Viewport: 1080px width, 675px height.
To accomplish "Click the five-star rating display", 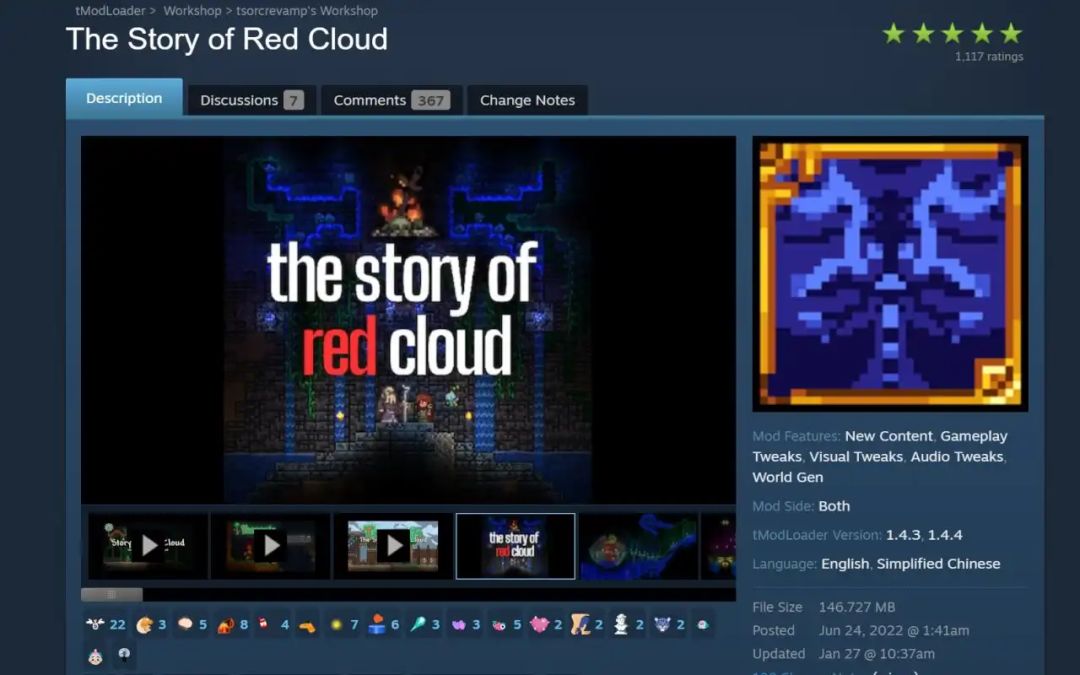I will [x=952, y=34].
